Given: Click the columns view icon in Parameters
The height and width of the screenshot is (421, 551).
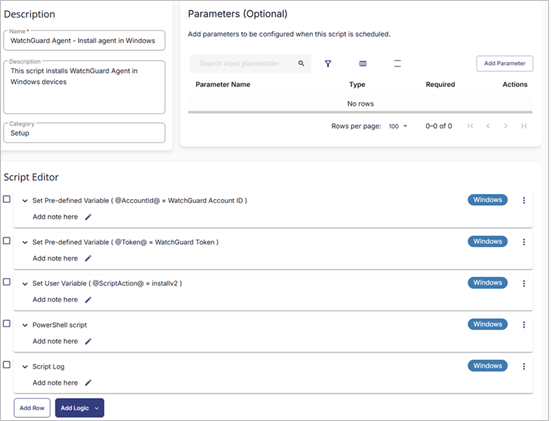Looking at the screenshot, I should (363, 64).
